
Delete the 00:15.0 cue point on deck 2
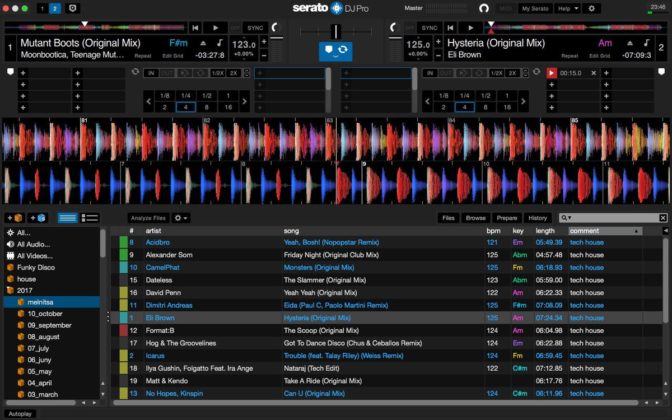pyautogui.click(x=594, y=73)
